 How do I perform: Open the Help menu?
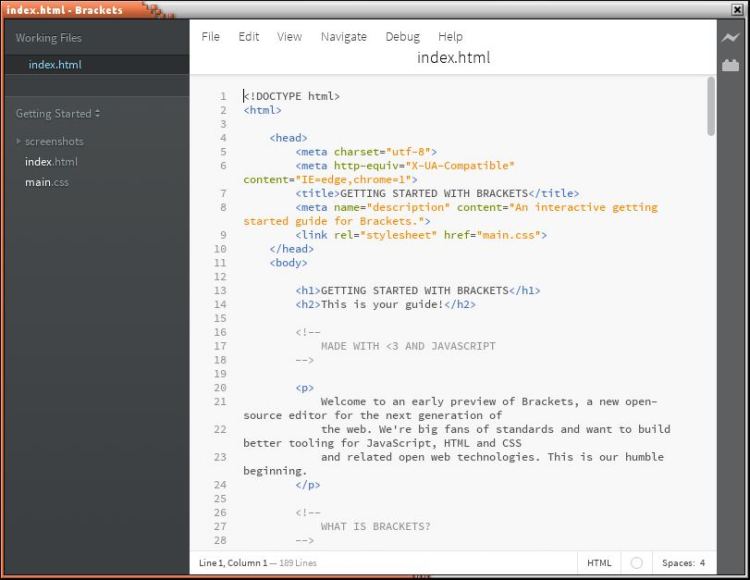click(x=450, y=37)
